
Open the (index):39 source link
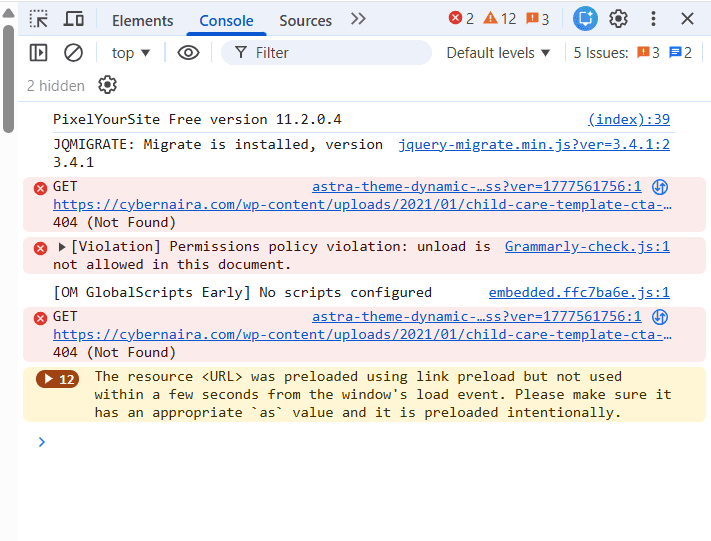point(628,119)
